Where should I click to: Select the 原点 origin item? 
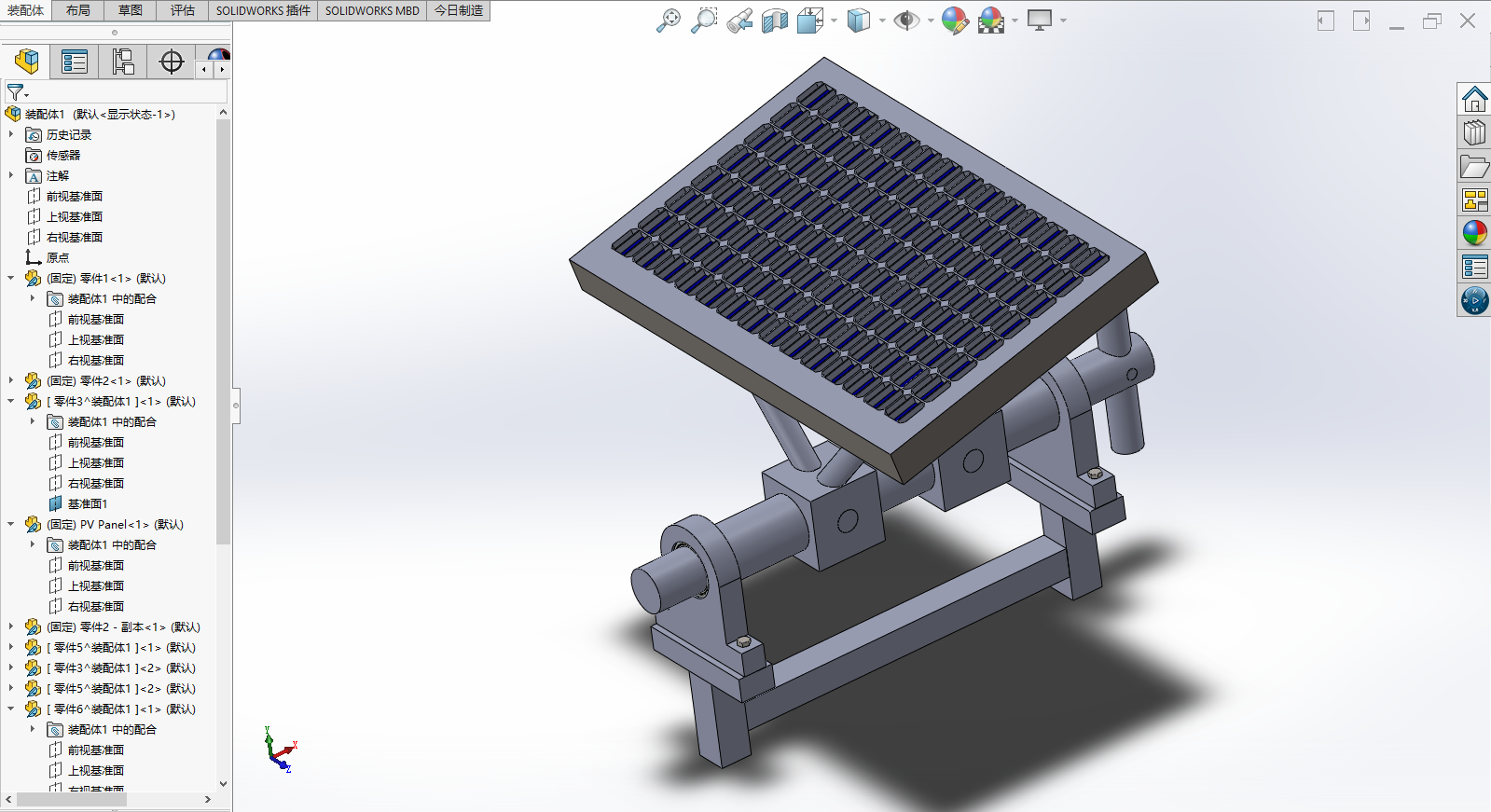click(48, 257)
